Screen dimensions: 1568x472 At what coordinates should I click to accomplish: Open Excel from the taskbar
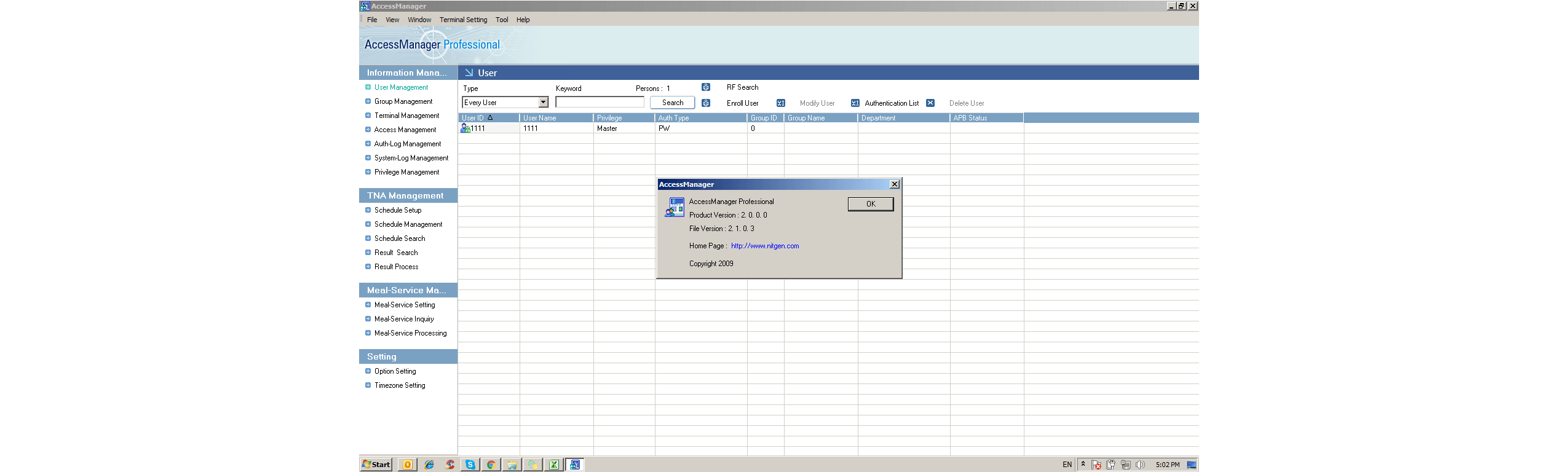point(554,465)
